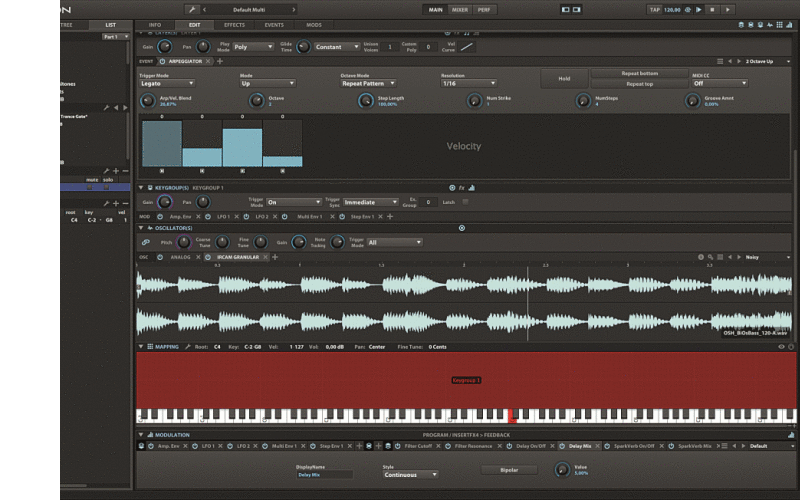Add a new event processor with plus icon
The image size is (800, 500).
[220, 61]
